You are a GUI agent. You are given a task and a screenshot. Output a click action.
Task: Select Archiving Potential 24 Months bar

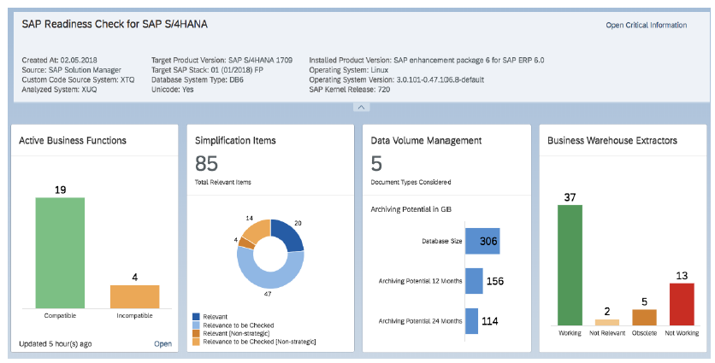point(471,321)
